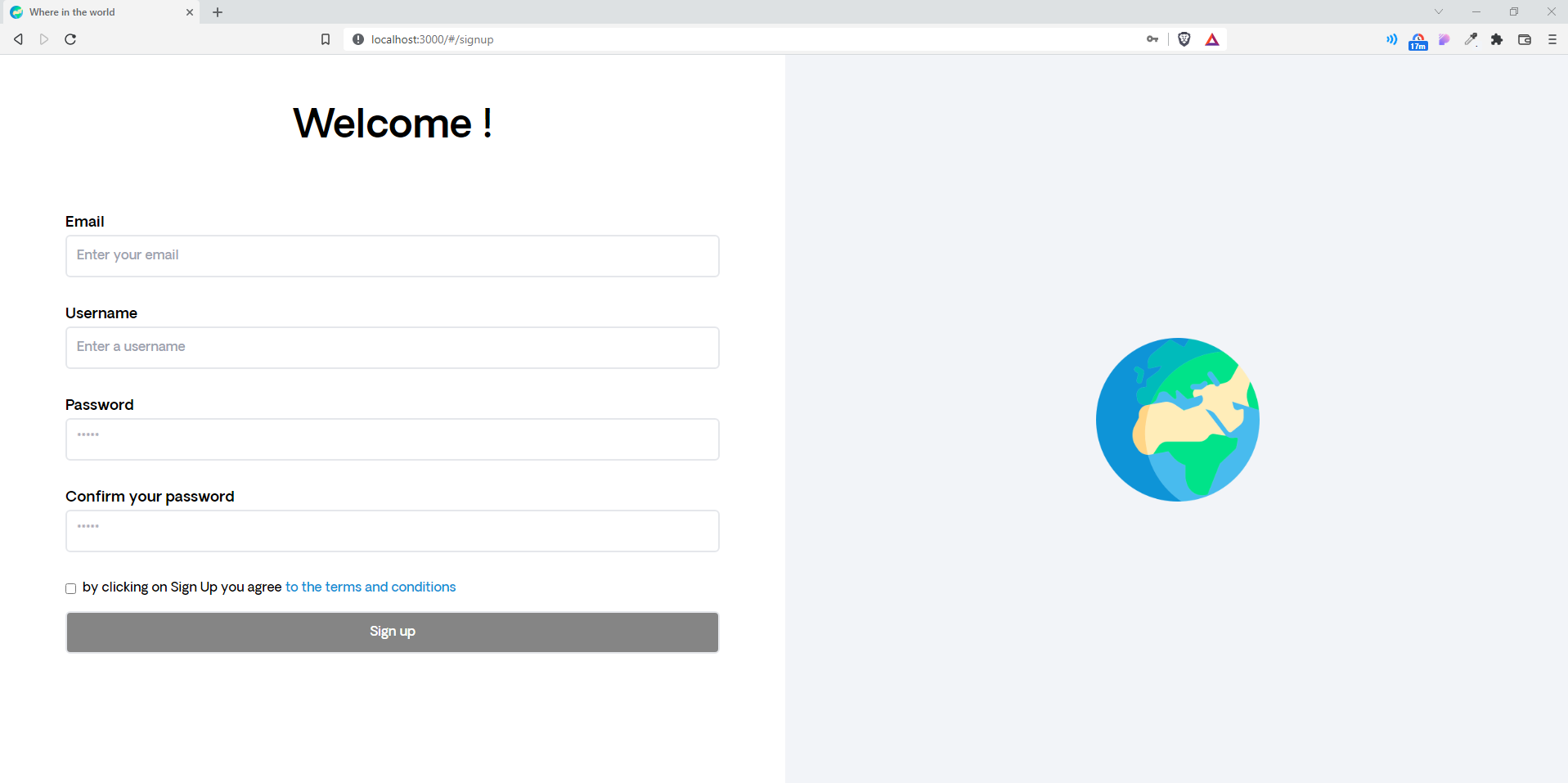1568x783 pixels.
Task: Open the Brave Wallet icon
Action: [x=1524, y=38]
